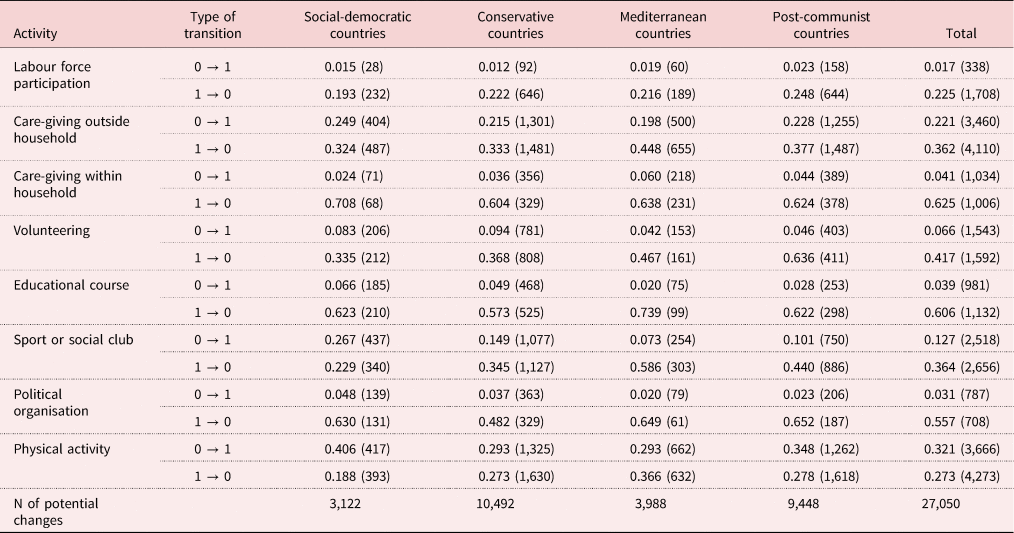Select the 'Conservative countries' column header
The image size is (1014, 533).
510,25
